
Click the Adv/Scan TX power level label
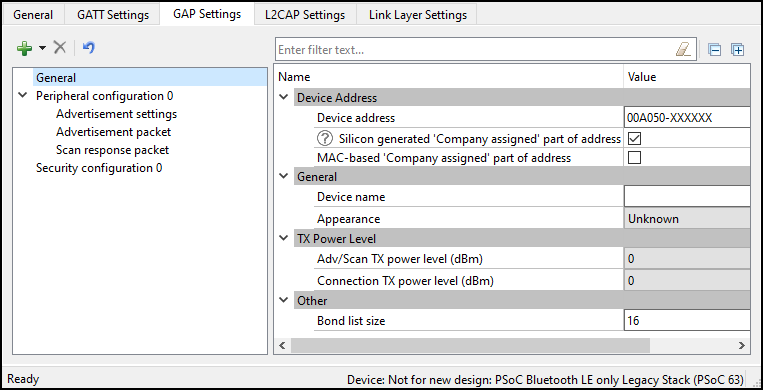400,259
